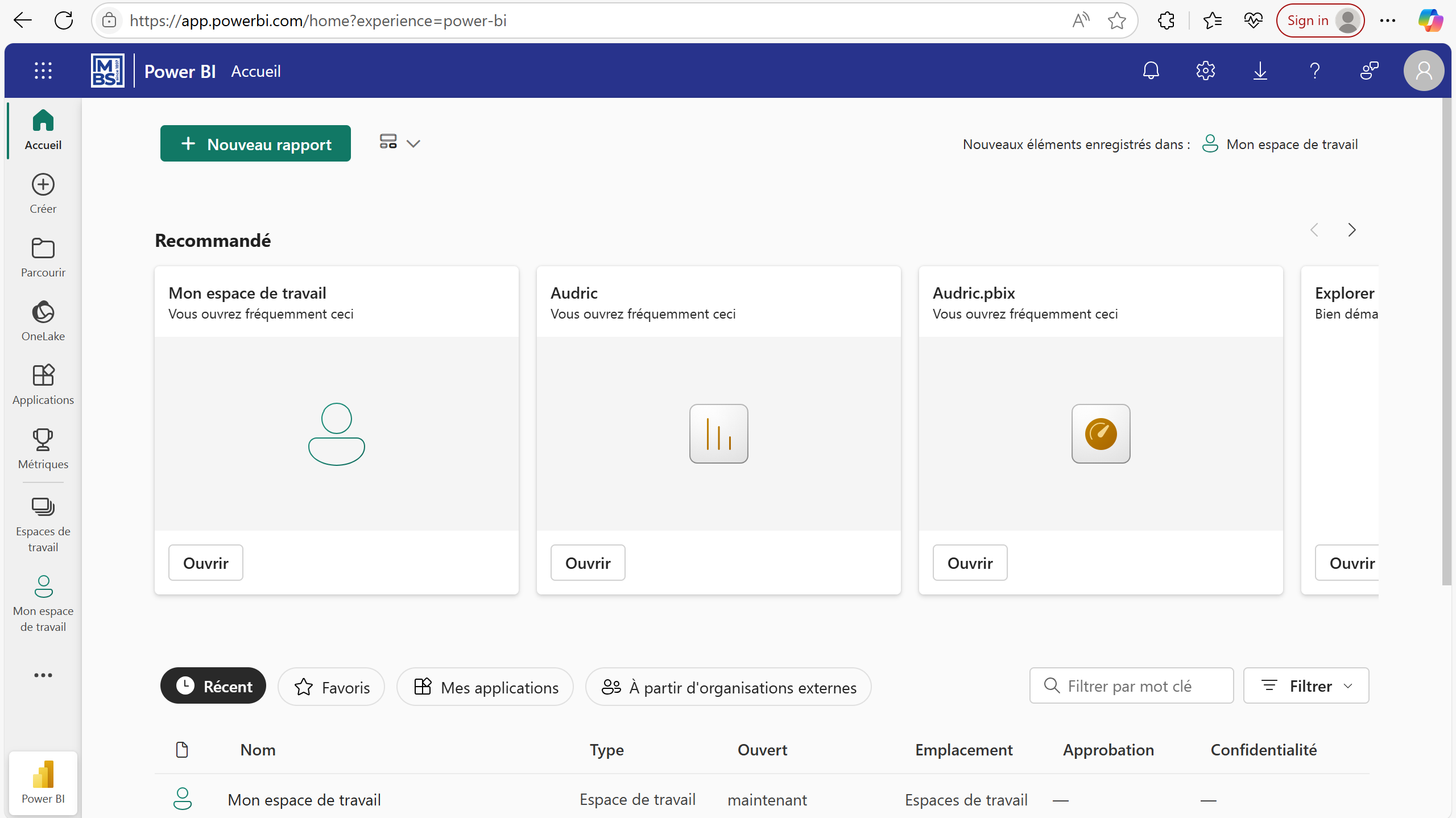This screenshot has height=818, width=1456.
Task: Open OneLake in the sidebar
Action: (x=43, y=321)
